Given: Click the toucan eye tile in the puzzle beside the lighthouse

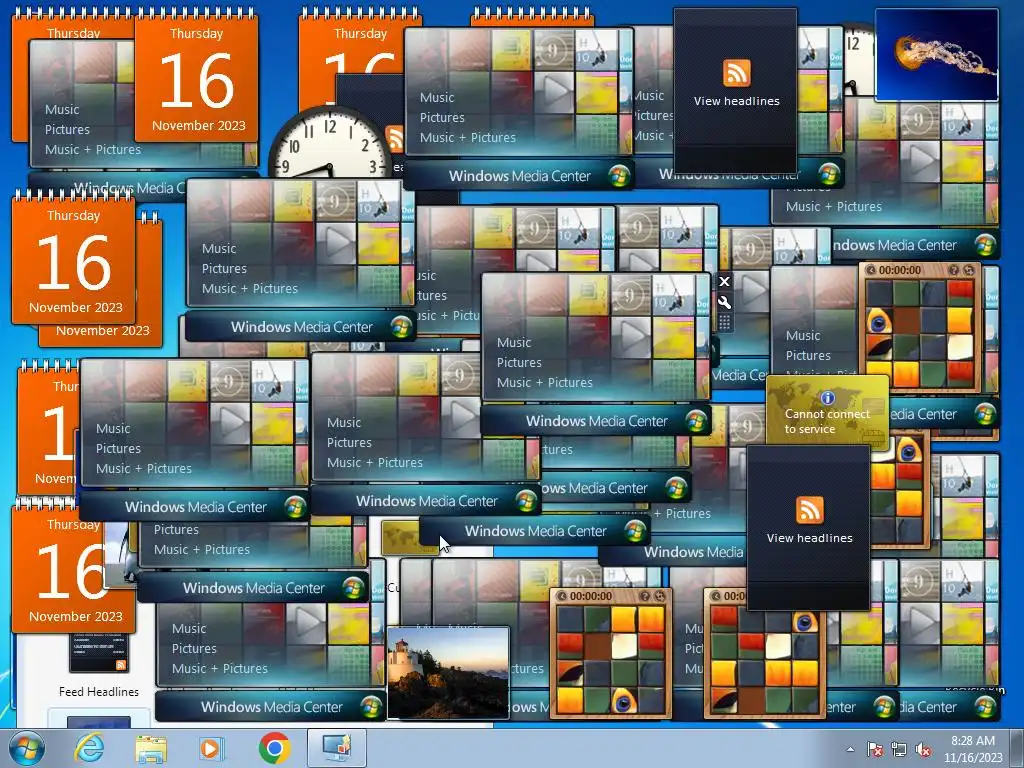Looking at the screenshot, I should pos(623,701).
